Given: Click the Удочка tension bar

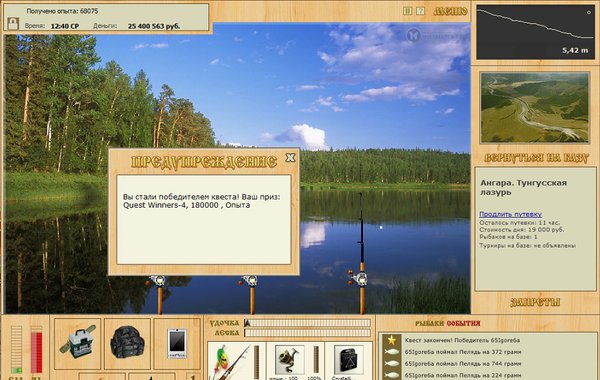Looking at the screenshot, I should 308,323.
